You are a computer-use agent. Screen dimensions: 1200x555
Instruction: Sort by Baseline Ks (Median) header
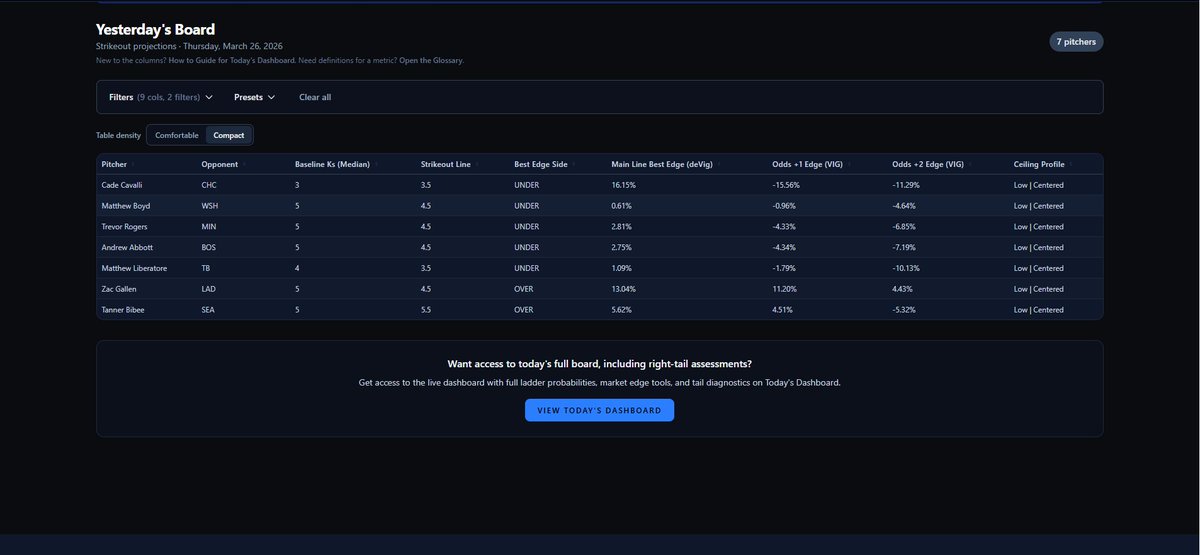[x=337, y=164]
